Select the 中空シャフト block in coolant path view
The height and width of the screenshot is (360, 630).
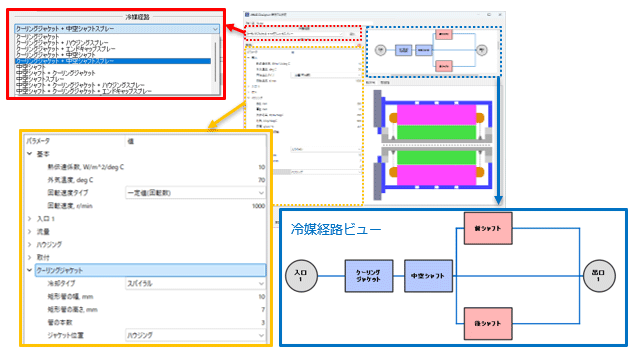428,276
